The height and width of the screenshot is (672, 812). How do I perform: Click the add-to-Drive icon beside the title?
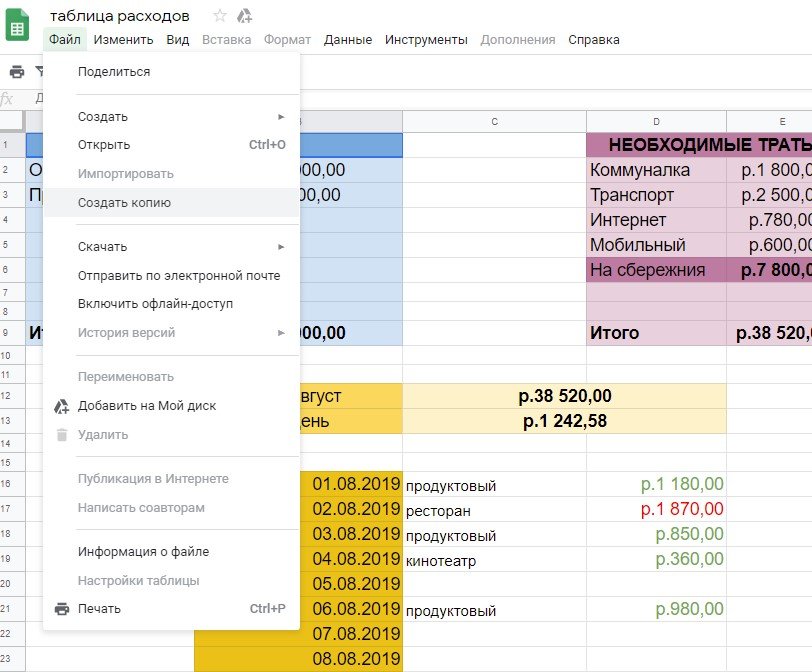tap(245, 16)
